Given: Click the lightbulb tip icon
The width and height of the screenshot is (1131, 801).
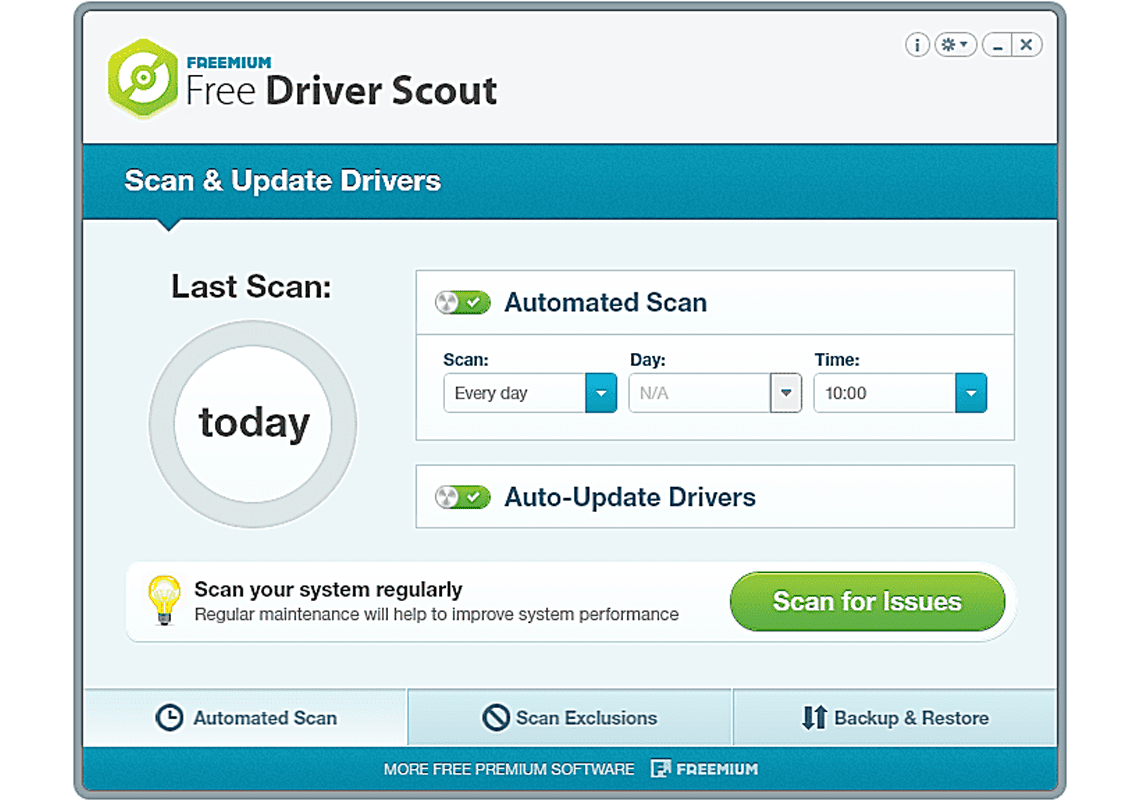Looking at the screenshot, I should point(164,600).
